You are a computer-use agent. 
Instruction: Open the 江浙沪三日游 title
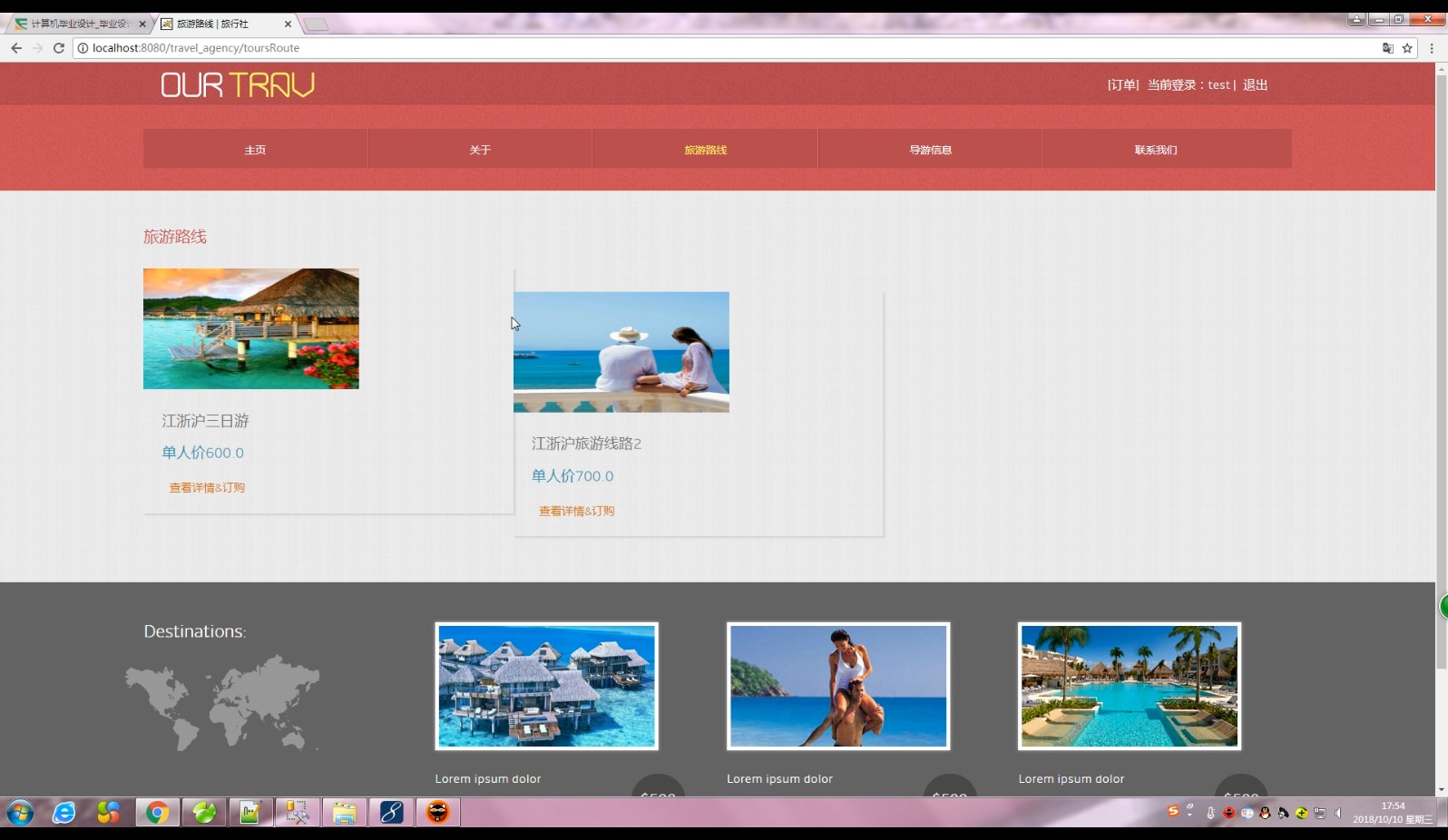pyautogui.click(x=205, y=421)
